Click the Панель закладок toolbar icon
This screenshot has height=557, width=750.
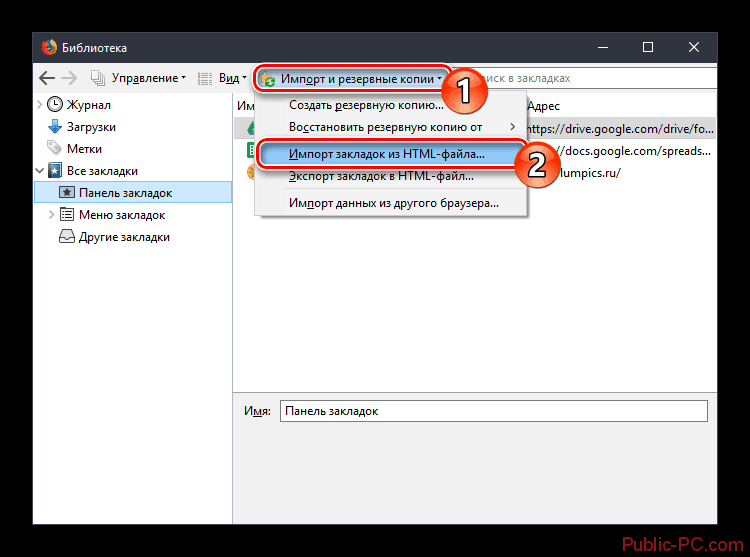(66, 192)
